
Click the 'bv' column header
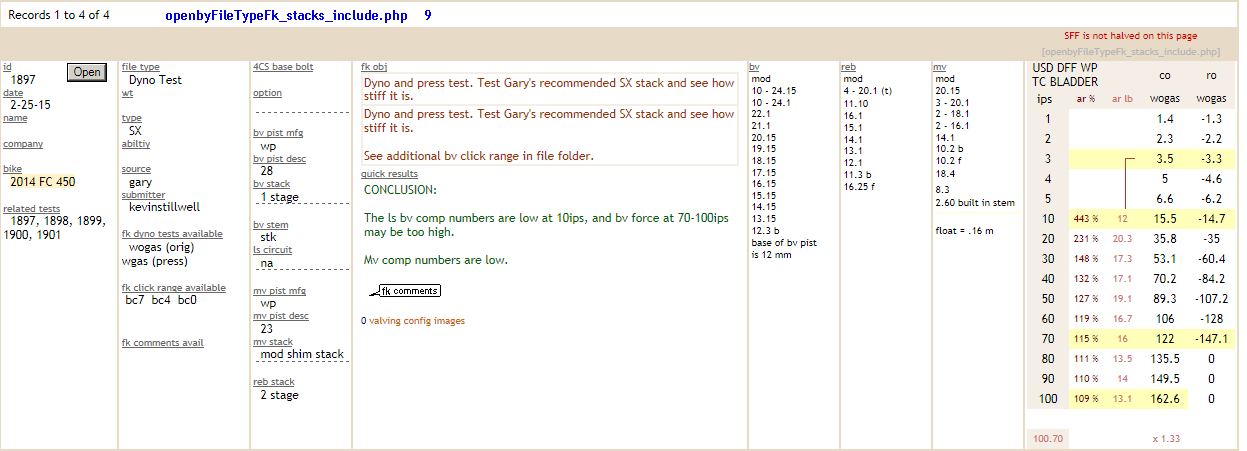755,67
